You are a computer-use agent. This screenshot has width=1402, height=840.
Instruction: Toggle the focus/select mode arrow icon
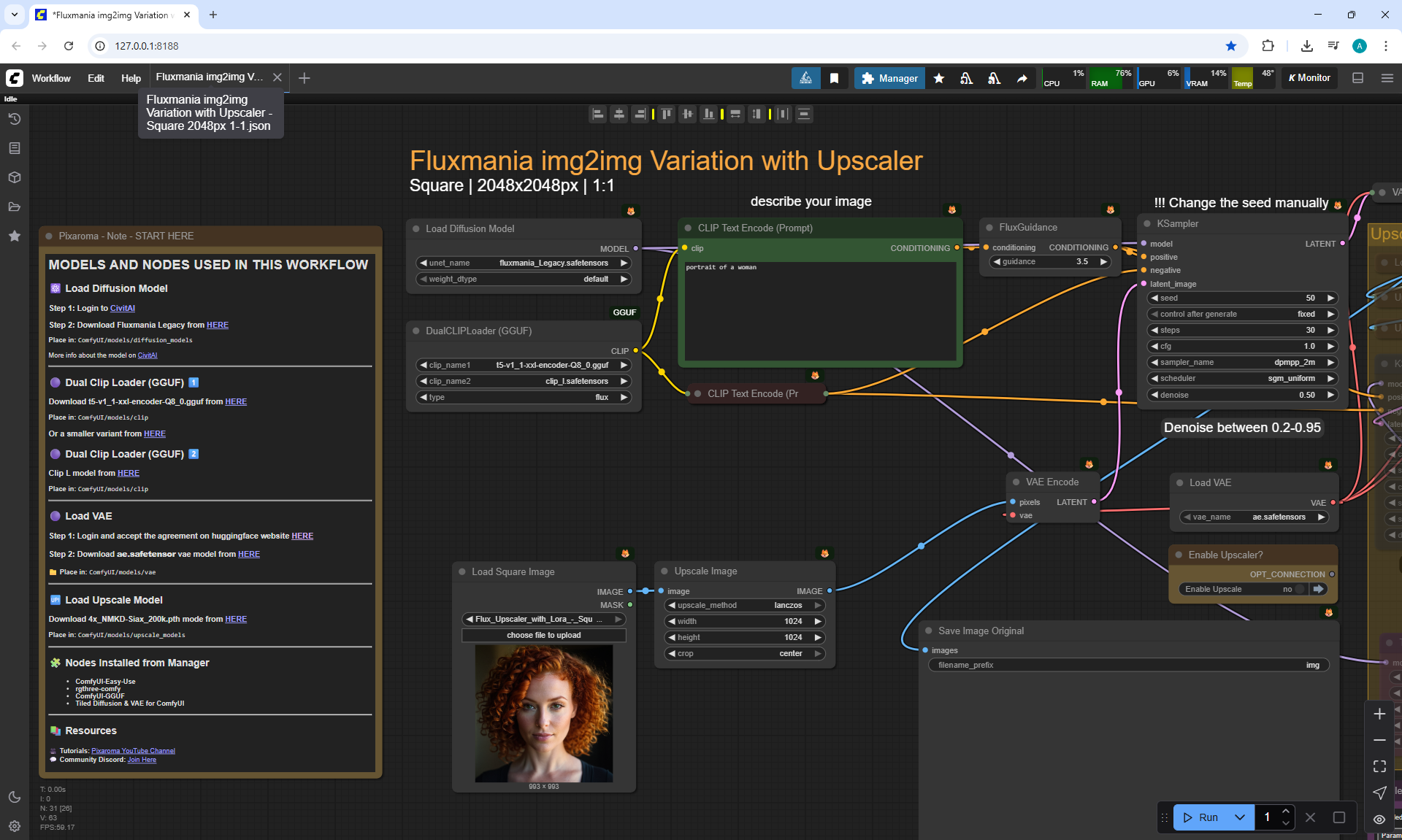coord(1379,793)
